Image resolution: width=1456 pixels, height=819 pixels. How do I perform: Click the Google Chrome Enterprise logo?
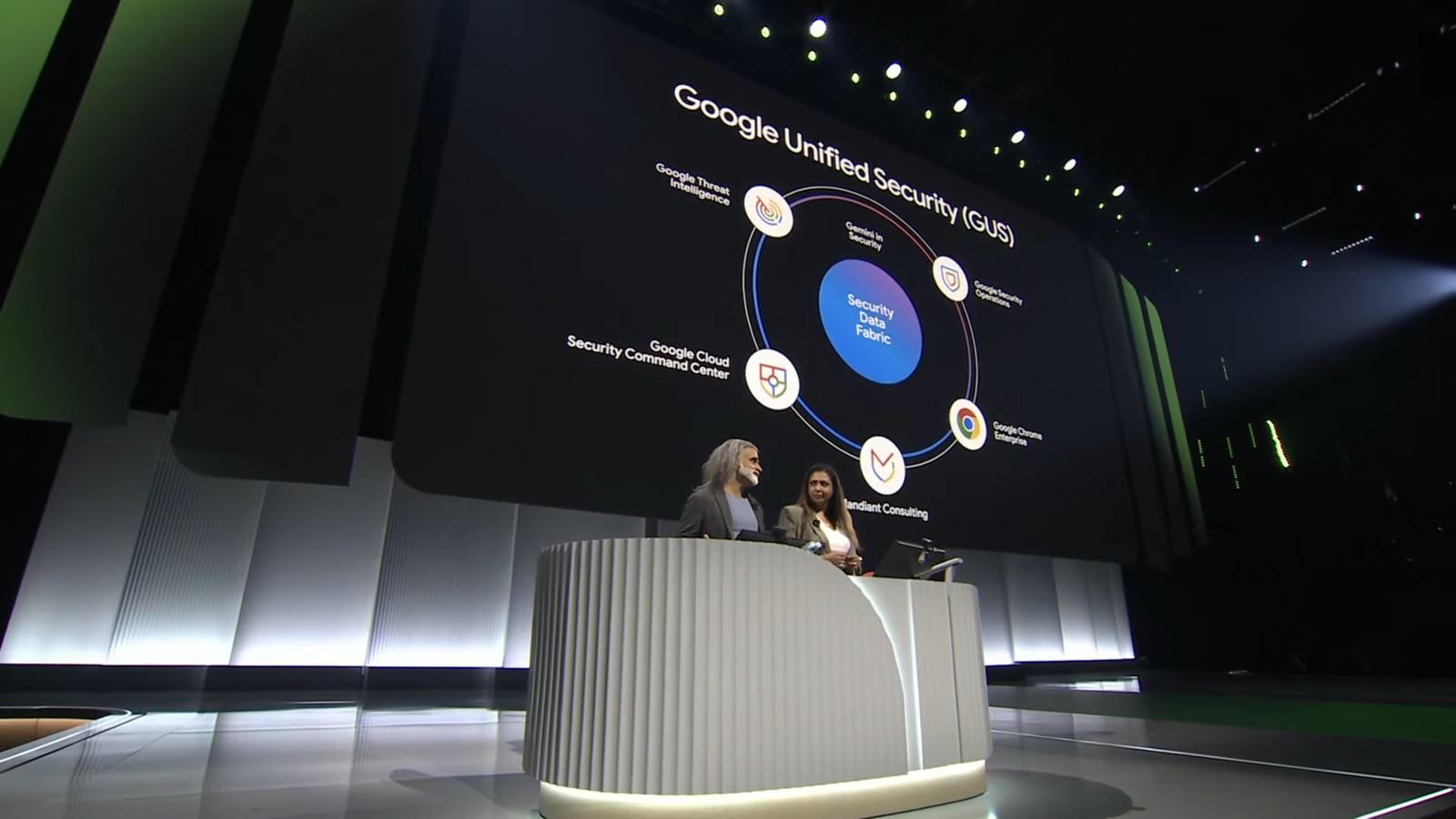967,424
